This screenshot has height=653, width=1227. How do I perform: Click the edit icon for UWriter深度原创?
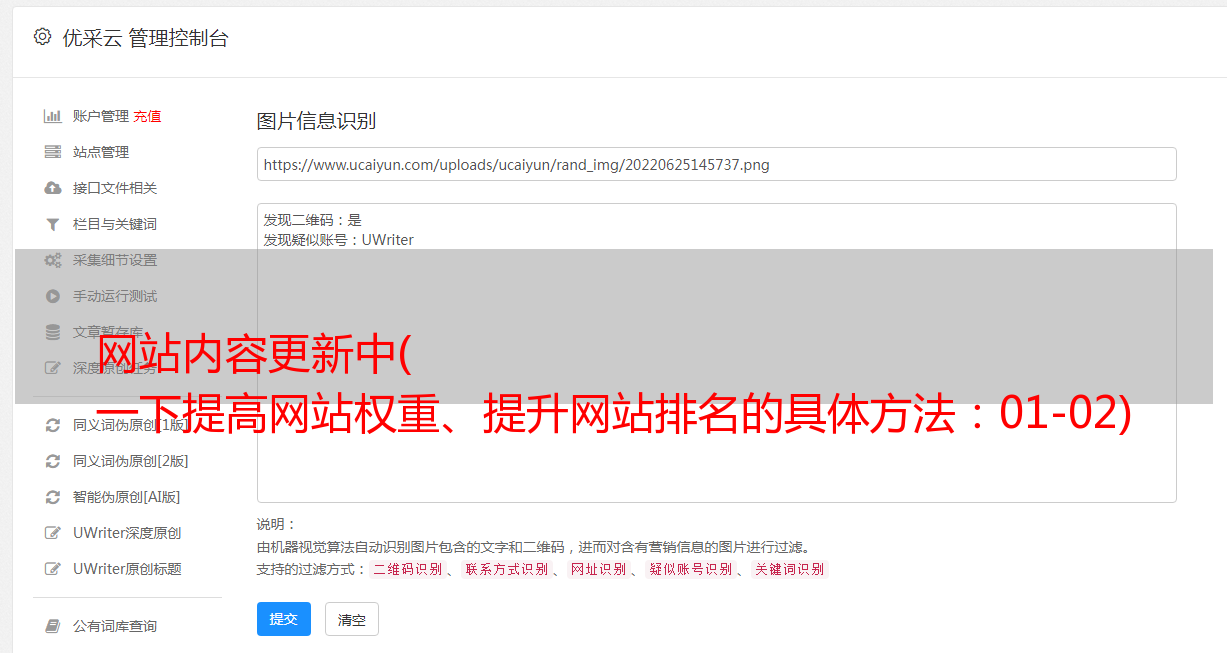tap(53, 533)
